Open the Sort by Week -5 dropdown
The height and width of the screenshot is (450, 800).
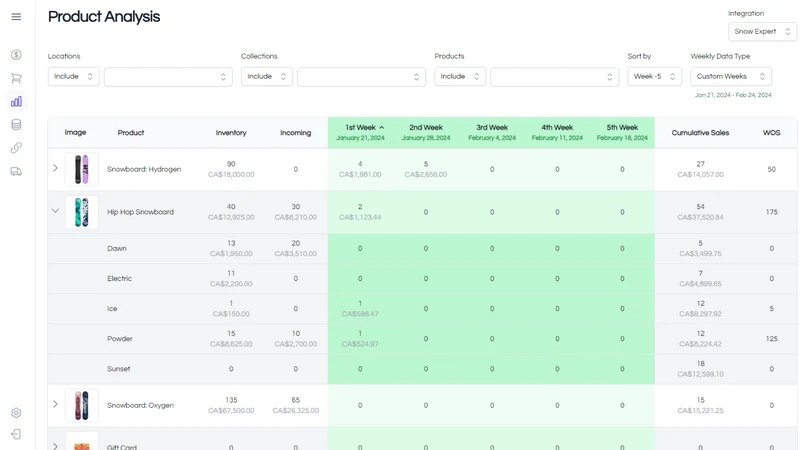655,77
